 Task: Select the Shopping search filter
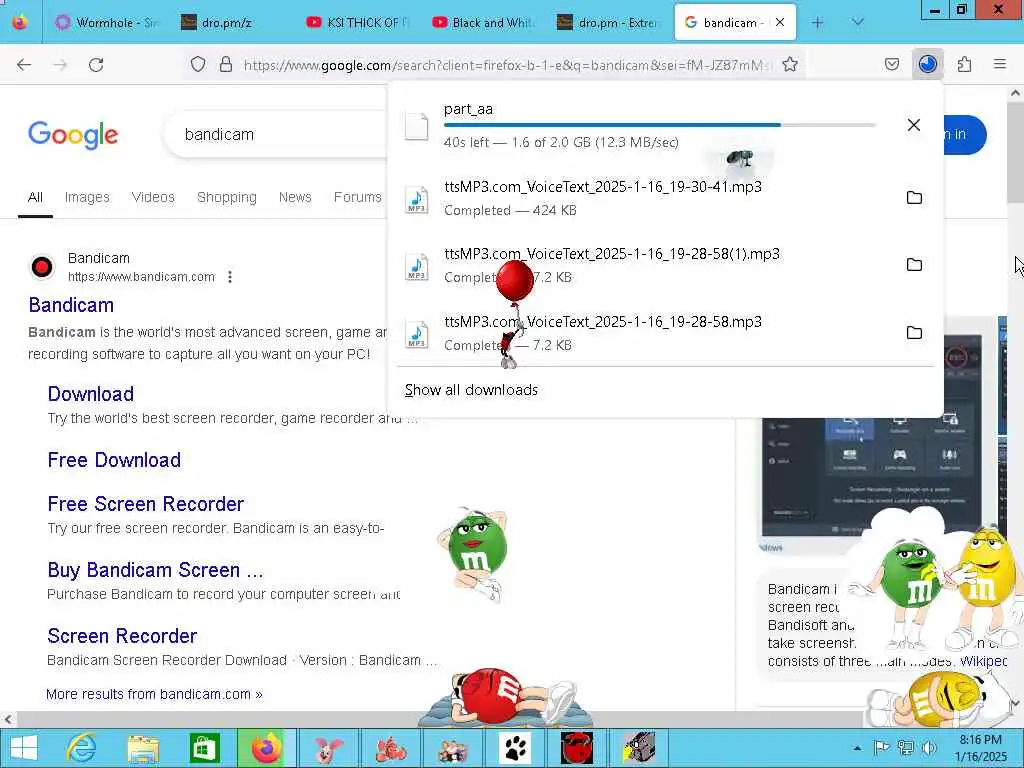[227, 197]
